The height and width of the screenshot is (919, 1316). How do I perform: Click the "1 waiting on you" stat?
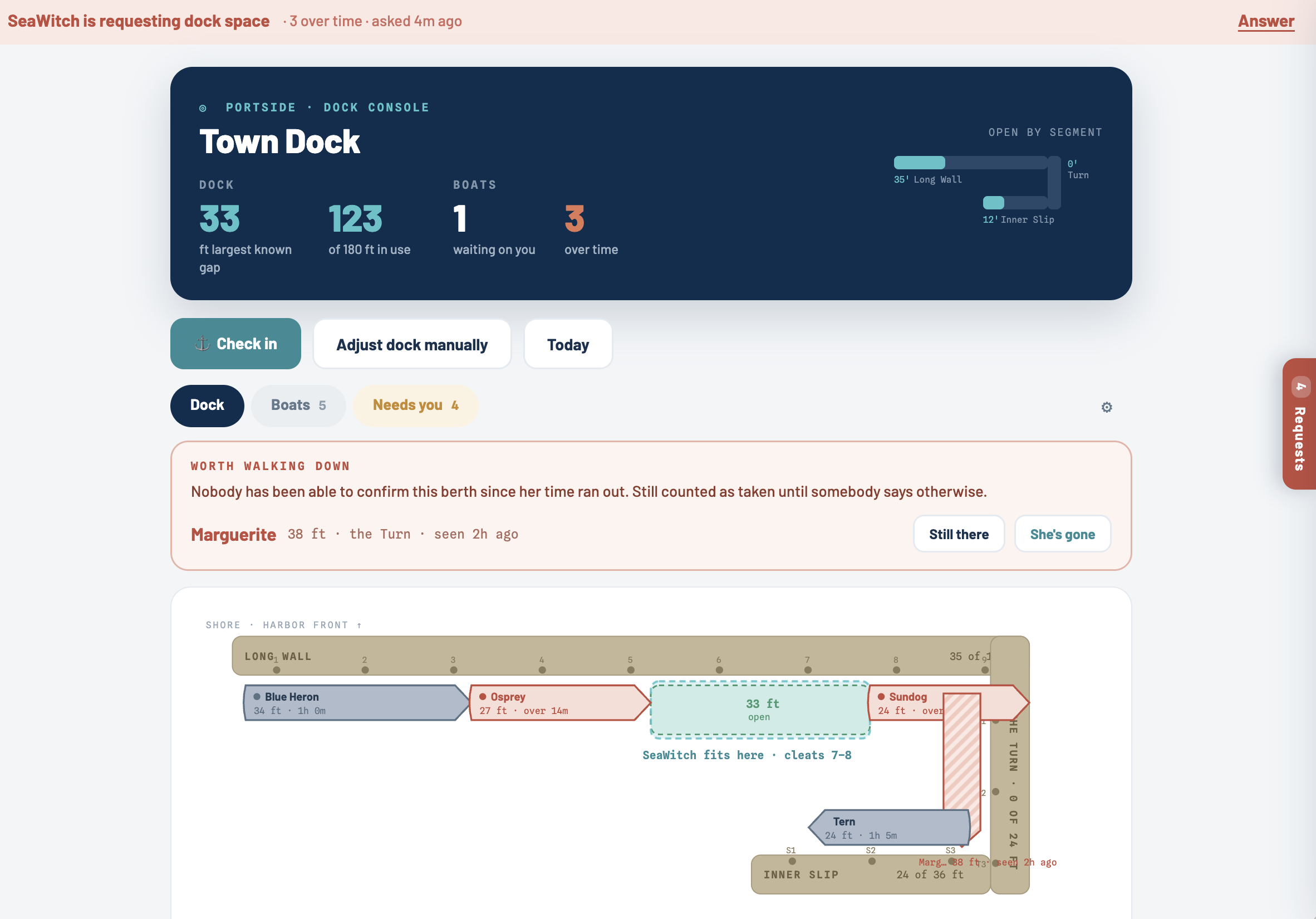(494, 231)
